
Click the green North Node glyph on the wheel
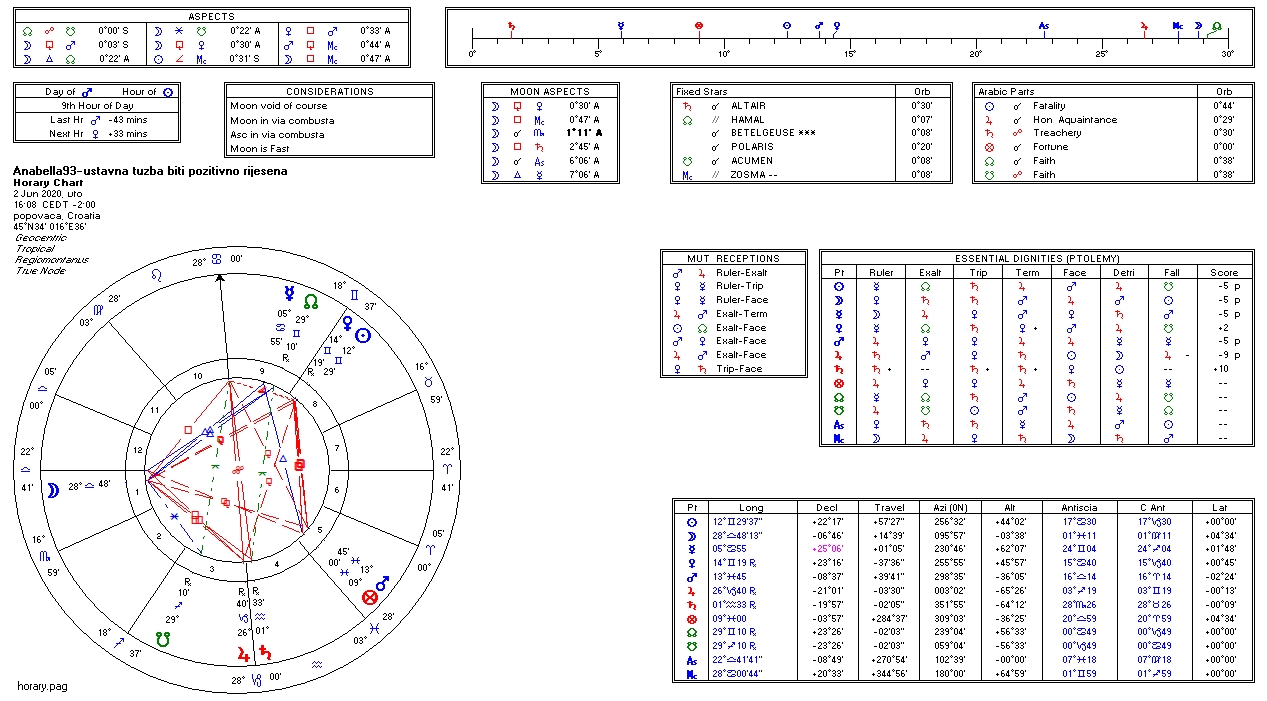(x=311, y=300)
